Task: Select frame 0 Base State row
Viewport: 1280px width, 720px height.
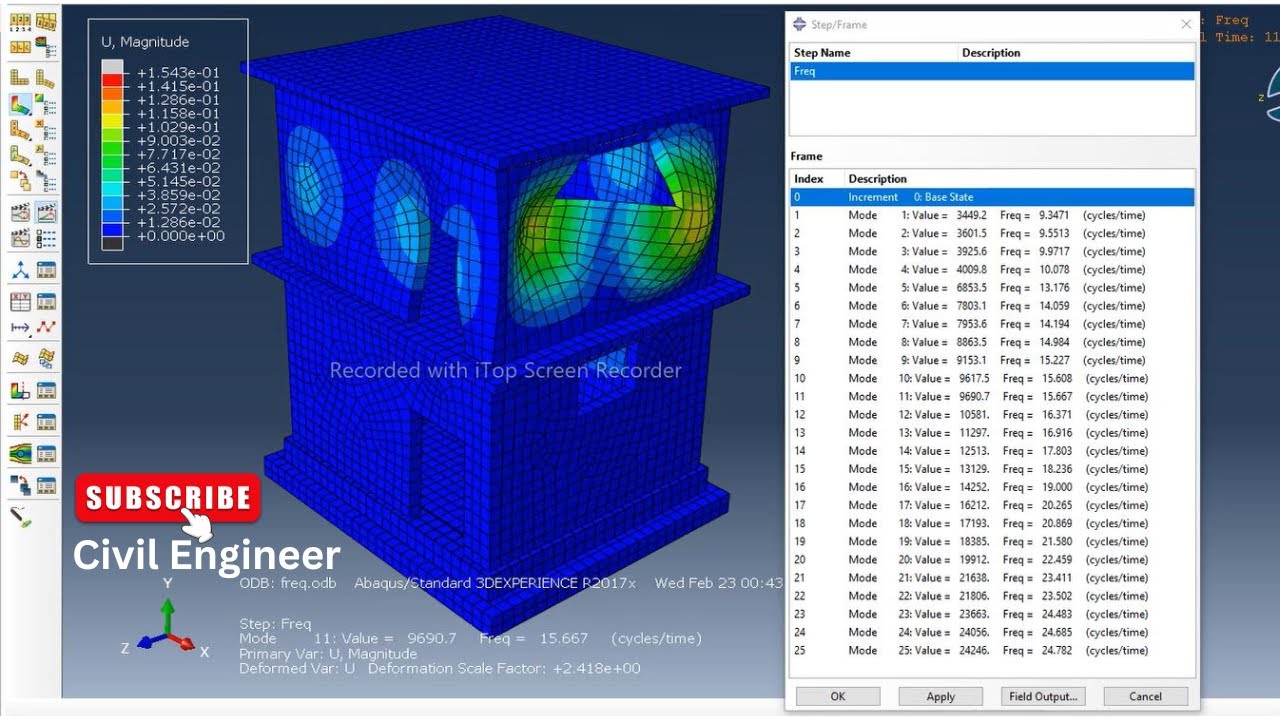Action: click(x=992, y=197)
